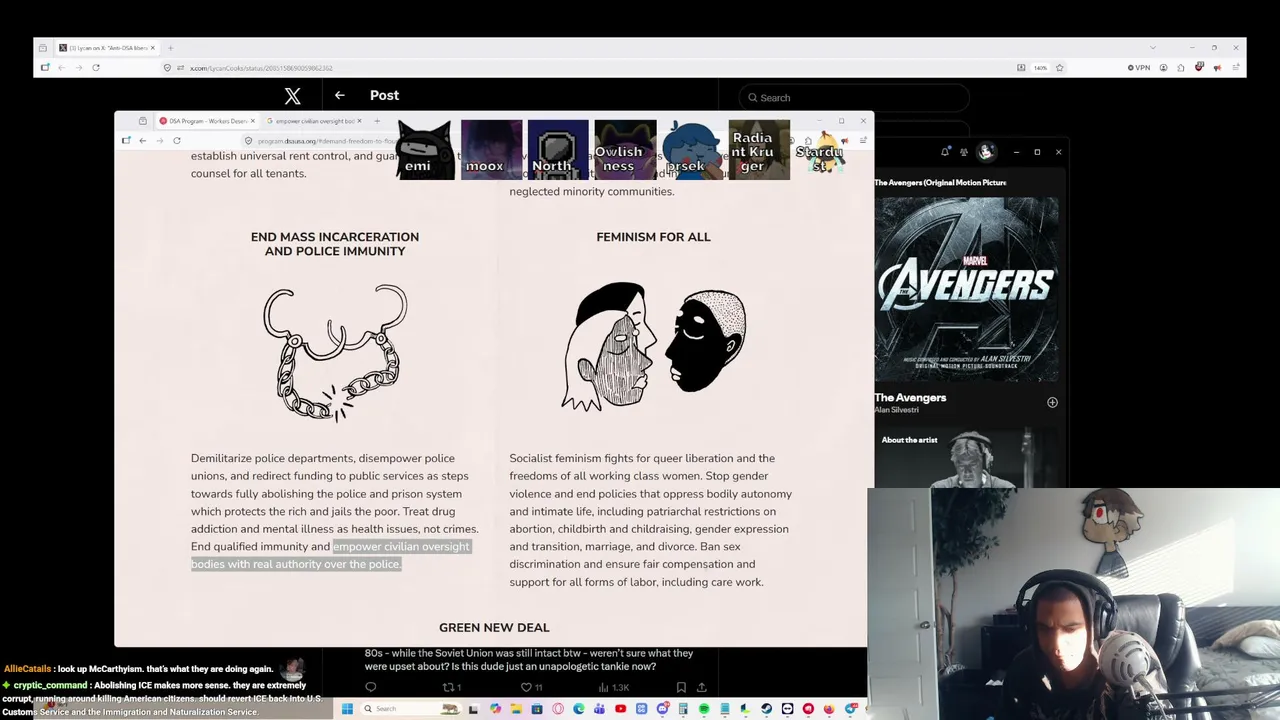
Task: Bookmark the tweet
Action: coord(681,687)
